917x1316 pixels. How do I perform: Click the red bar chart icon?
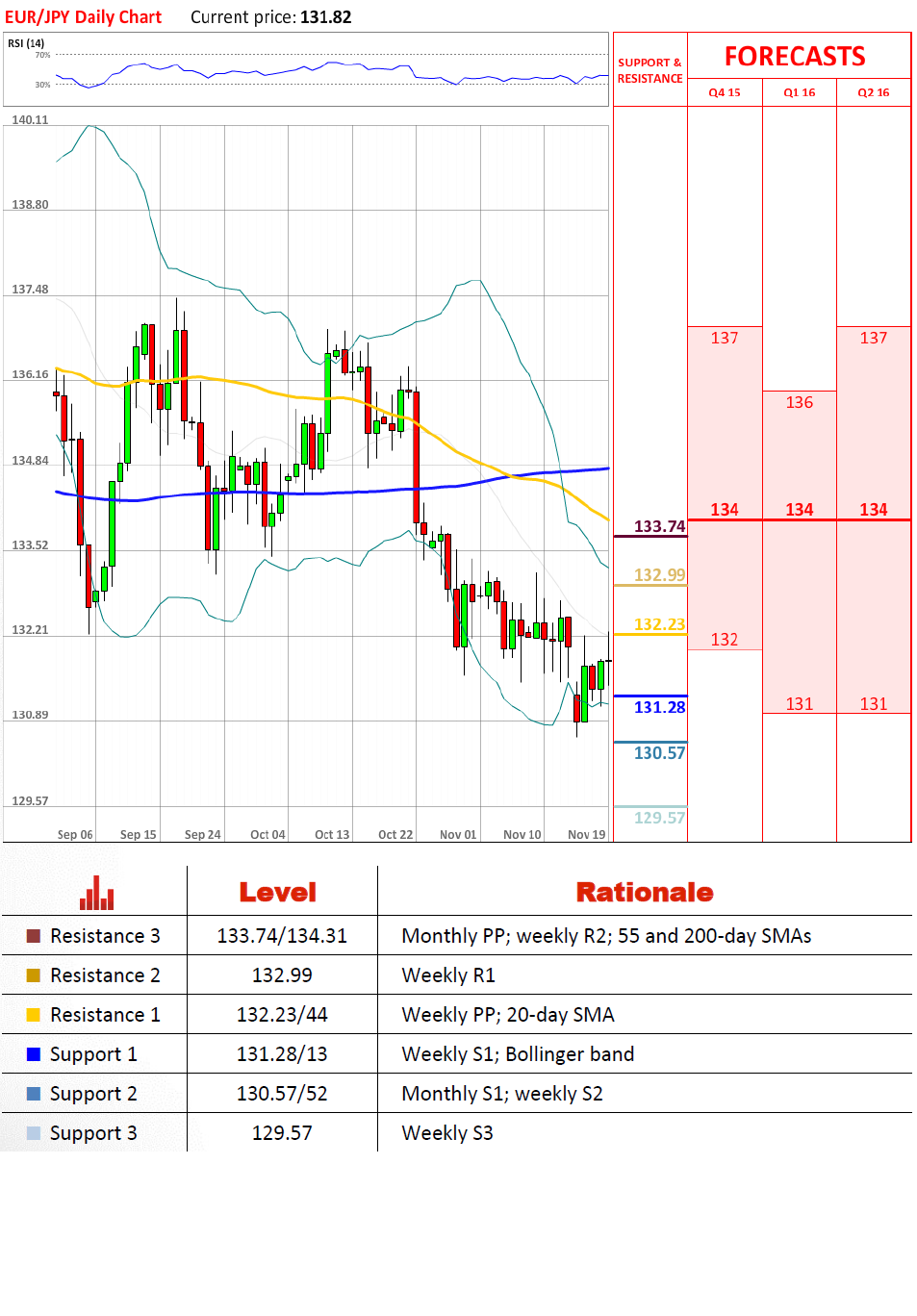click(97, 893)
